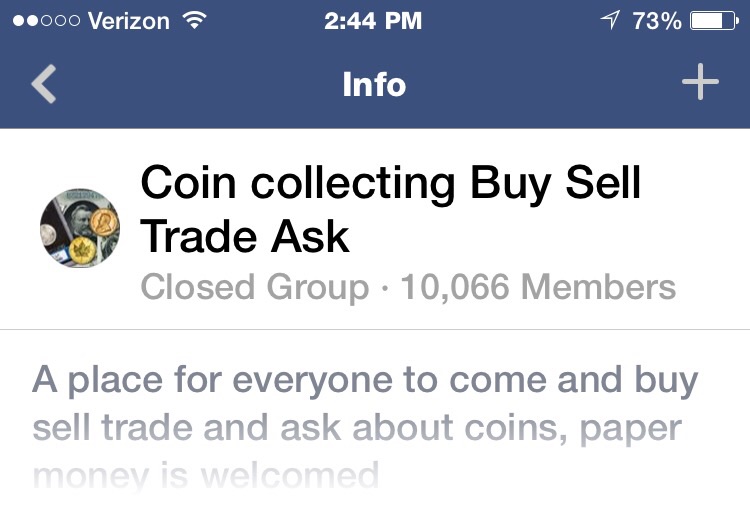Select the 'Coin collecting Buy Sell' title line
This screenshot has width=750, height=518.
[390, 184]
